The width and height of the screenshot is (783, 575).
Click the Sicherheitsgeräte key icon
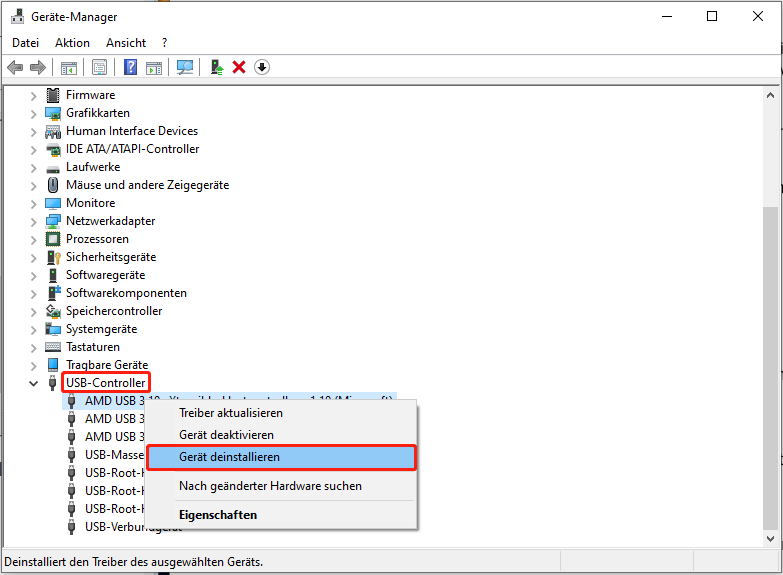pyautogui.click(x=53, y=257)
